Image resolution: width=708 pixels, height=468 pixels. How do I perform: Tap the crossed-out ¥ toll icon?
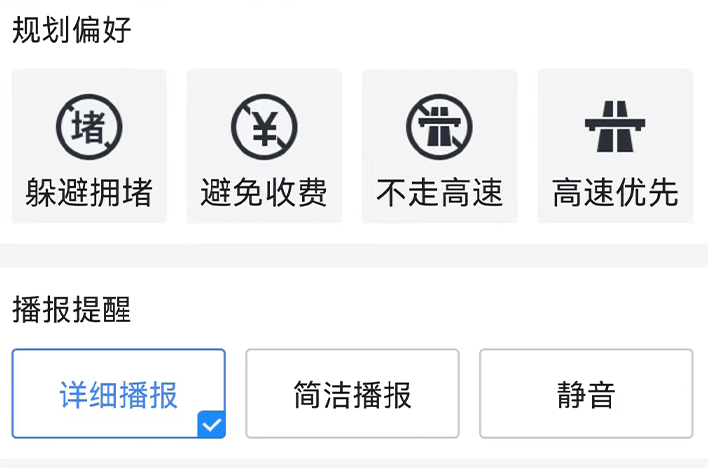tap(264, 126)
